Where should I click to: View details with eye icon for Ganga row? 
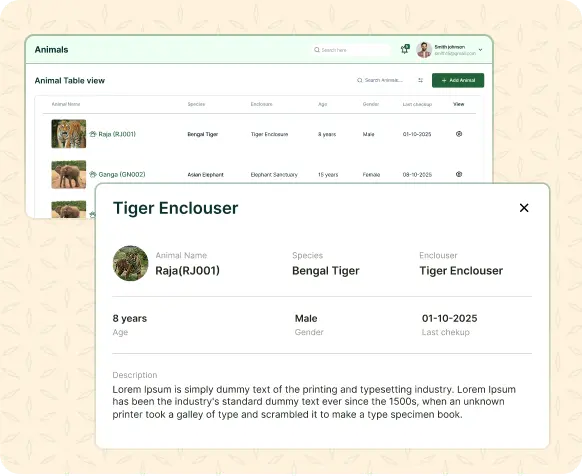(x=459, y=174)
